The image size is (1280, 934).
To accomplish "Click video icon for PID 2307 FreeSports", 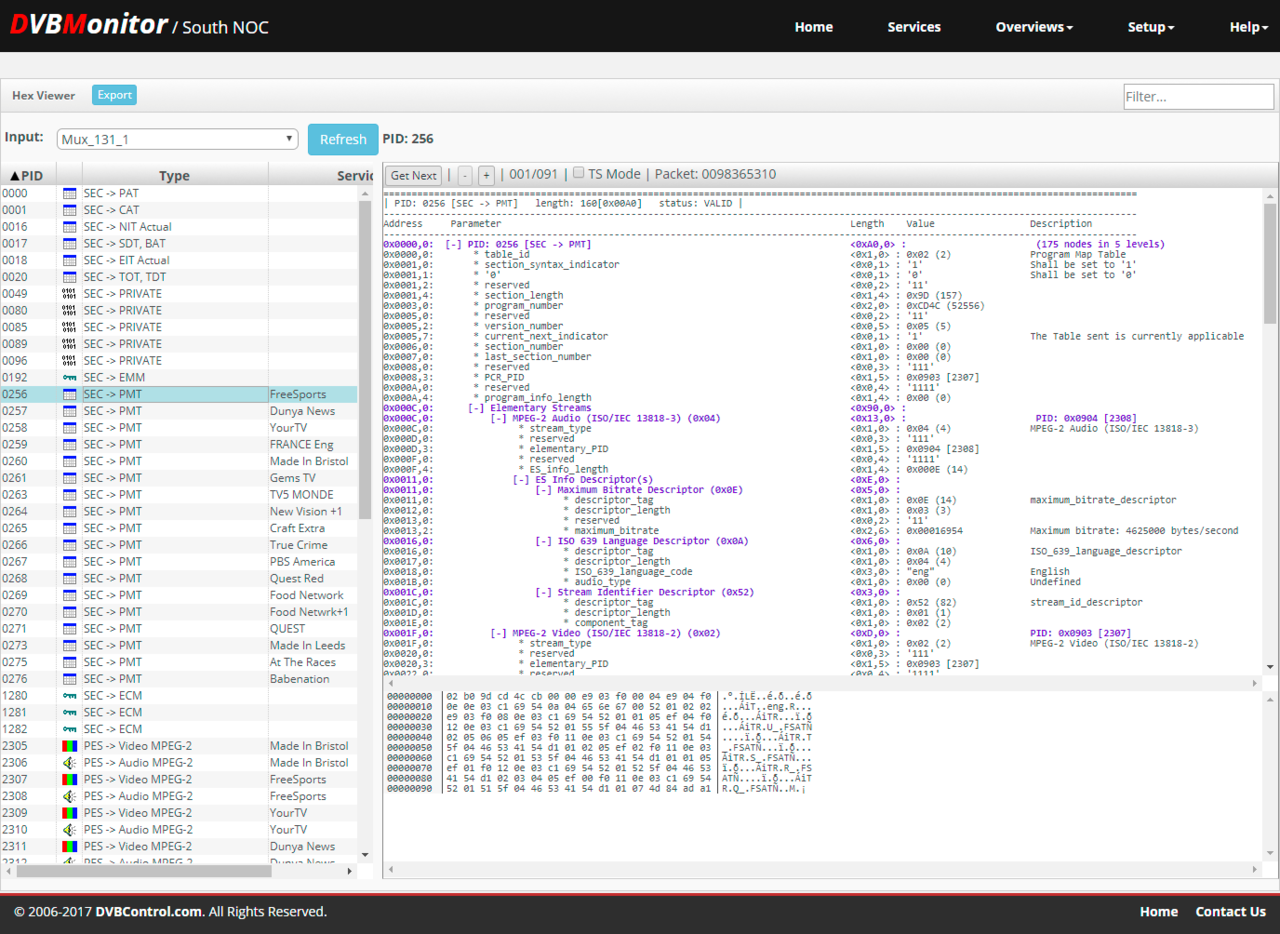I will pyautogui.click(x=70, y=779).
